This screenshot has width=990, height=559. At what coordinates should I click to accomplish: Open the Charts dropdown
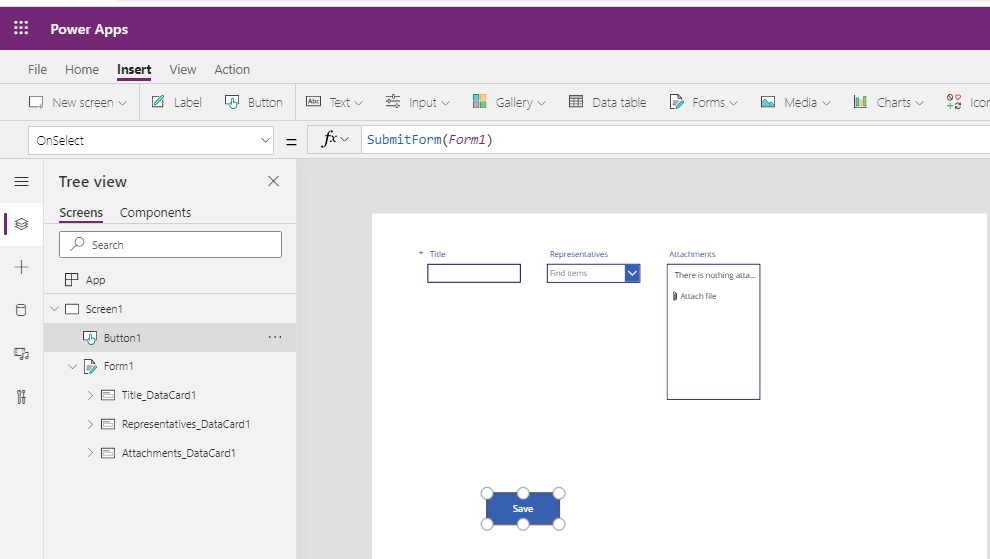888,102
